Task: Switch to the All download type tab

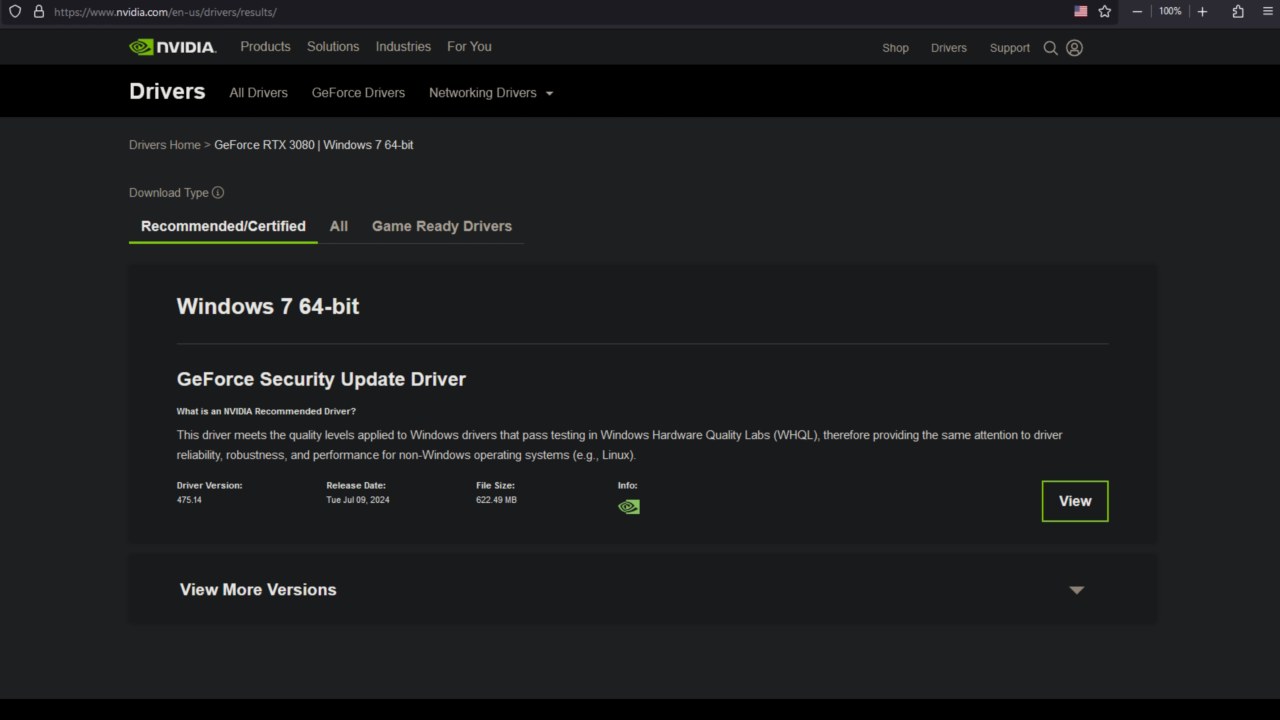Action: point(339,226)
